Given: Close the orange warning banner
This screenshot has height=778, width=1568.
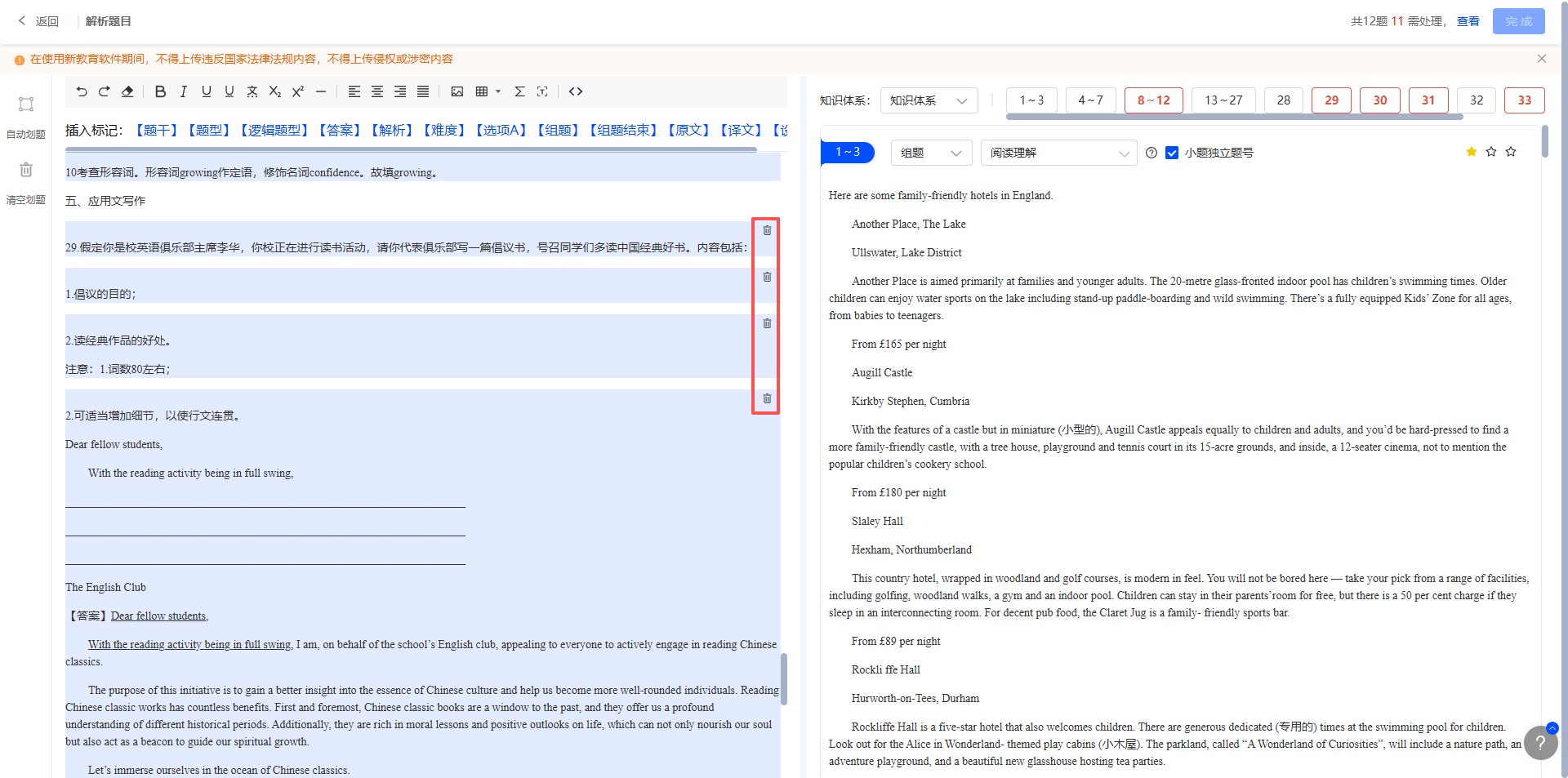Looking at the screenshot, I should [x=1542, y=59].
